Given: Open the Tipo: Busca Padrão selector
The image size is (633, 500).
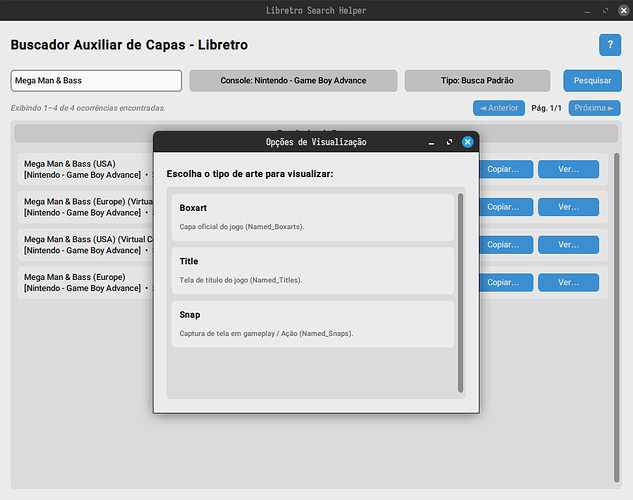Looking at the screenshot, I should pyautogui.click(x=477, y=81).
